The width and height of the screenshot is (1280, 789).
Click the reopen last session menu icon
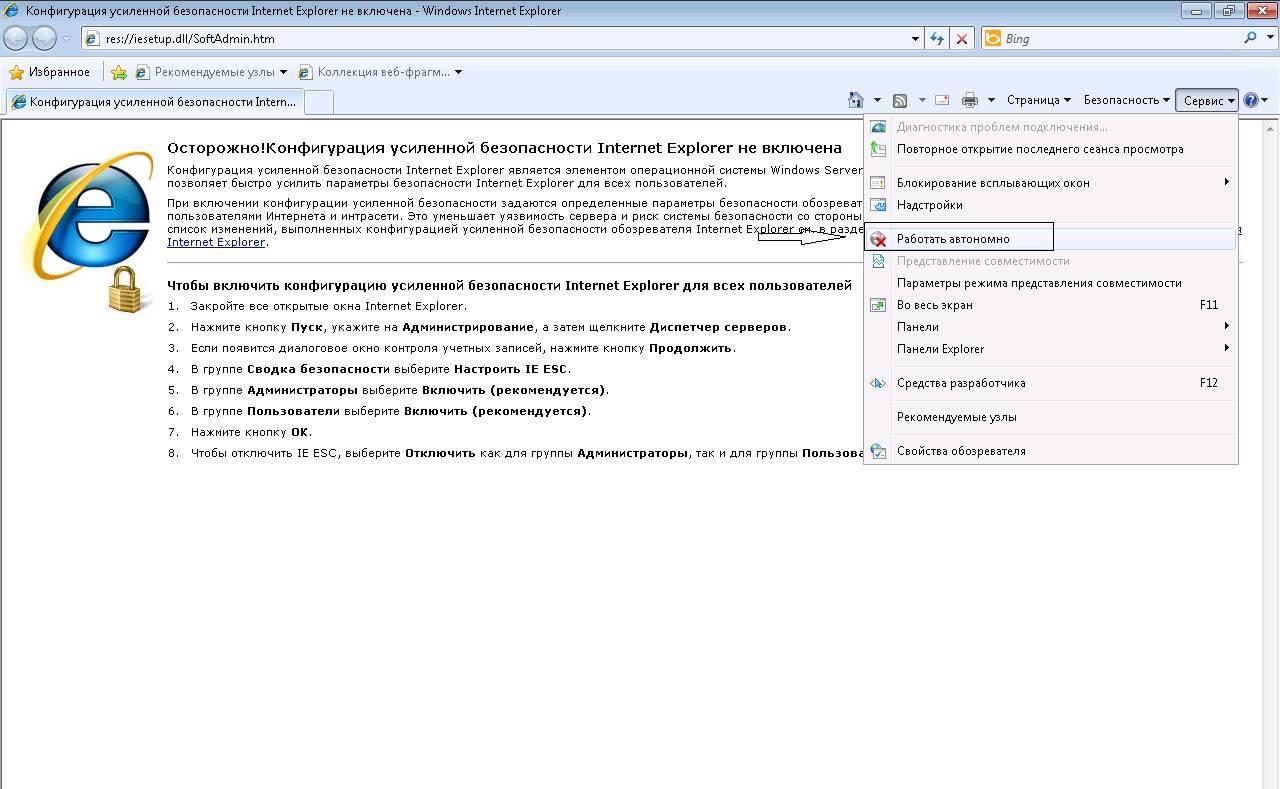point(878,149)
